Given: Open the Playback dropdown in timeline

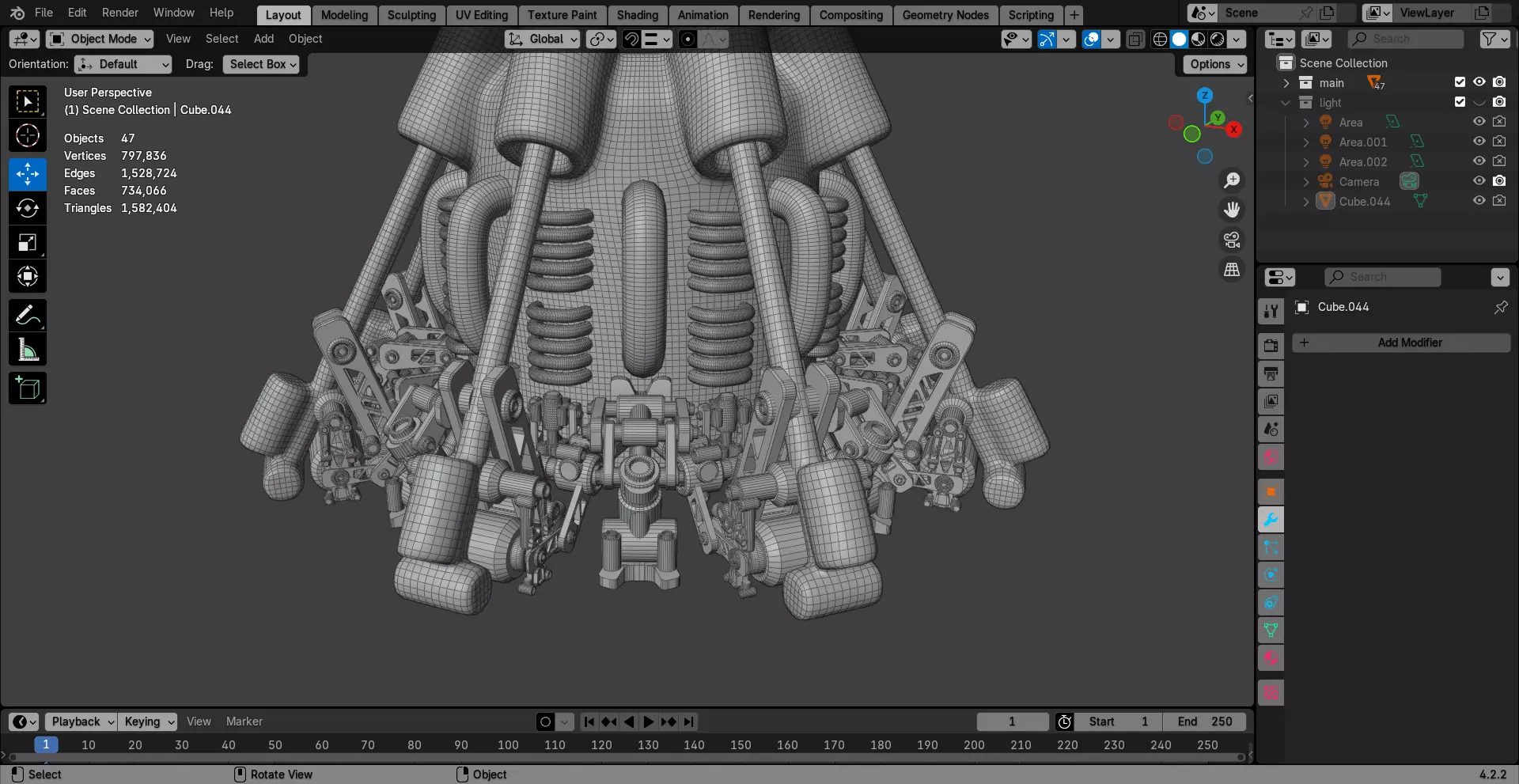Looking at the screenshot, I should pos(81,722).
